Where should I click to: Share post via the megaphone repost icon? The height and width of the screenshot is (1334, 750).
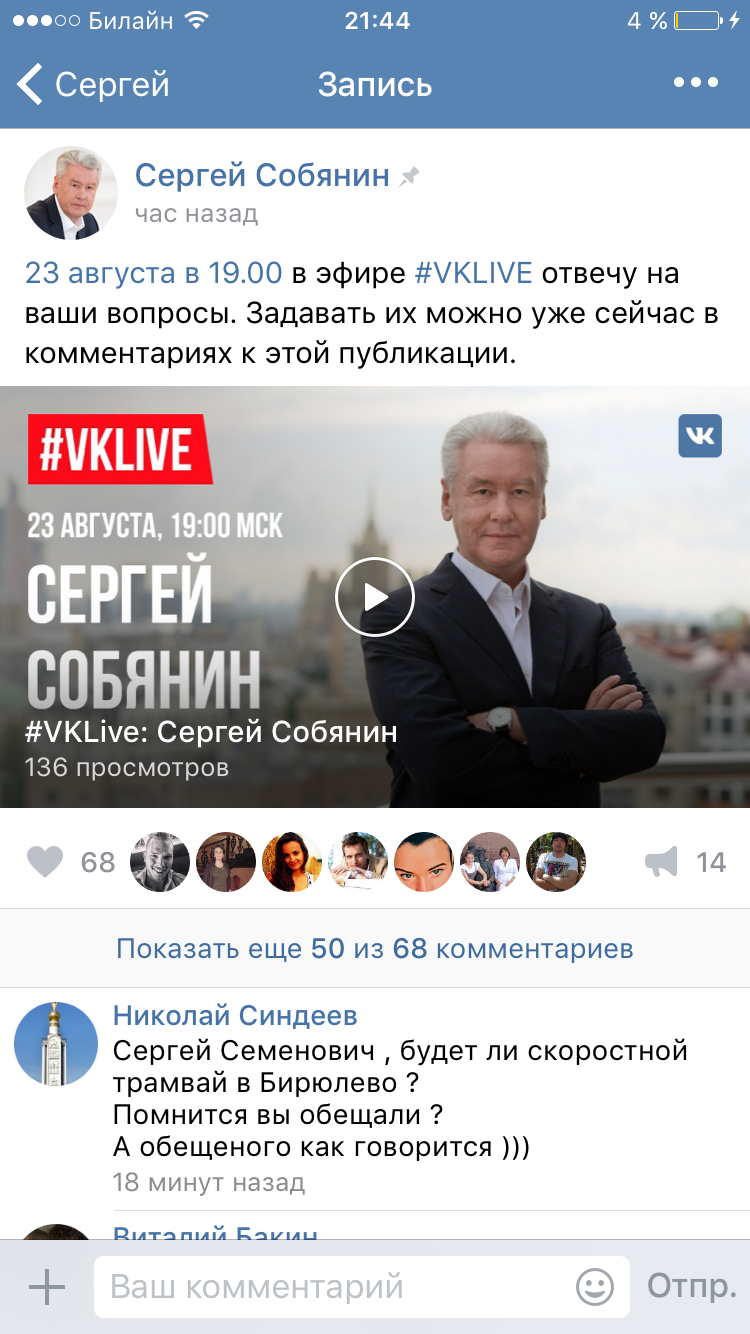click(x=661, y=862)
